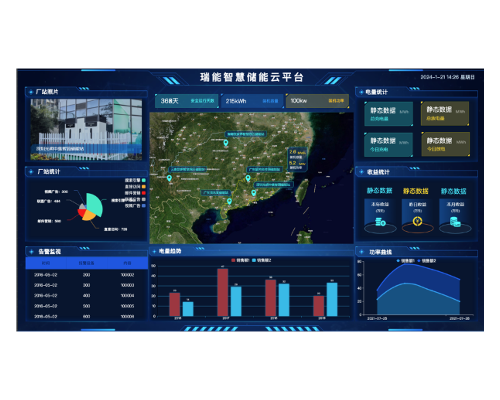
Task: Click the northernmost location pin on map
Action: [x=226, y=143]
